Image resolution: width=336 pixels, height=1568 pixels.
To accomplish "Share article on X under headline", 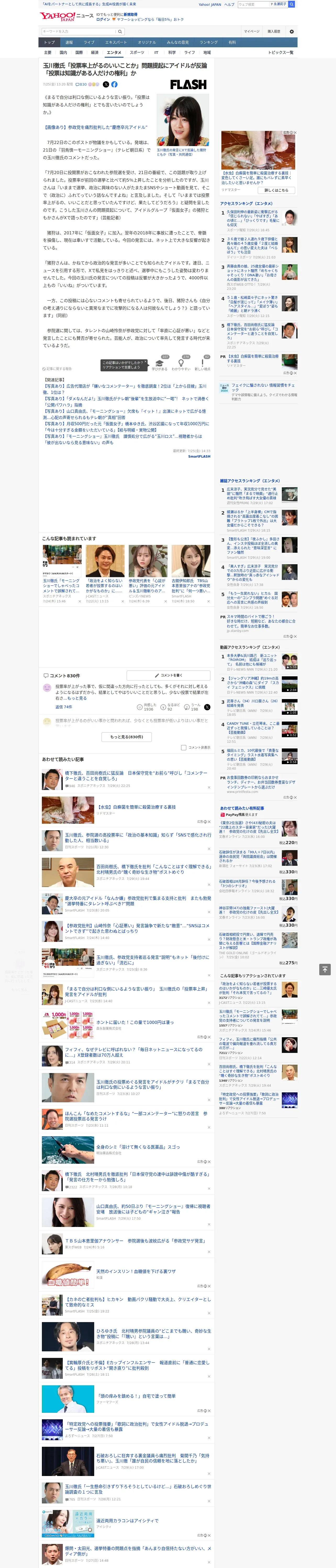I will pyautogui.click(x=106, y=85).
